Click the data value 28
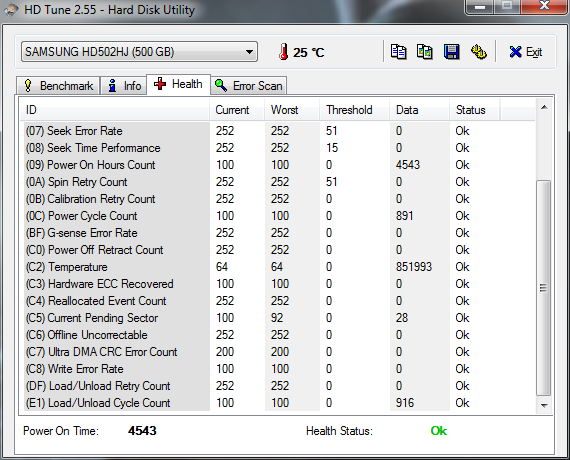 (402, 318)
